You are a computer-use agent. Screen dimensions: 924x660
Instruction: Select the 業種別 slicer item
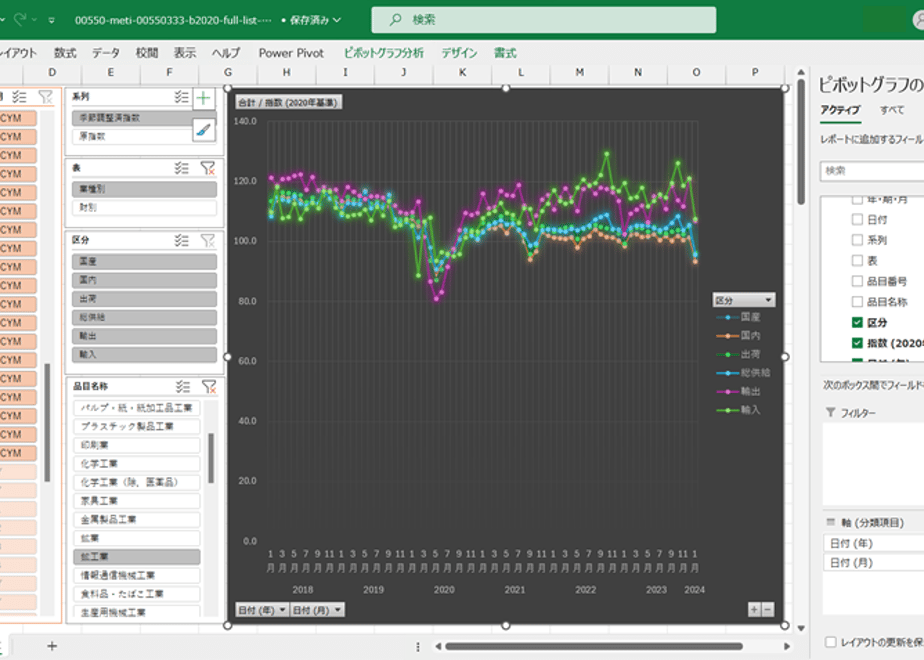click(x=144, y=189)
